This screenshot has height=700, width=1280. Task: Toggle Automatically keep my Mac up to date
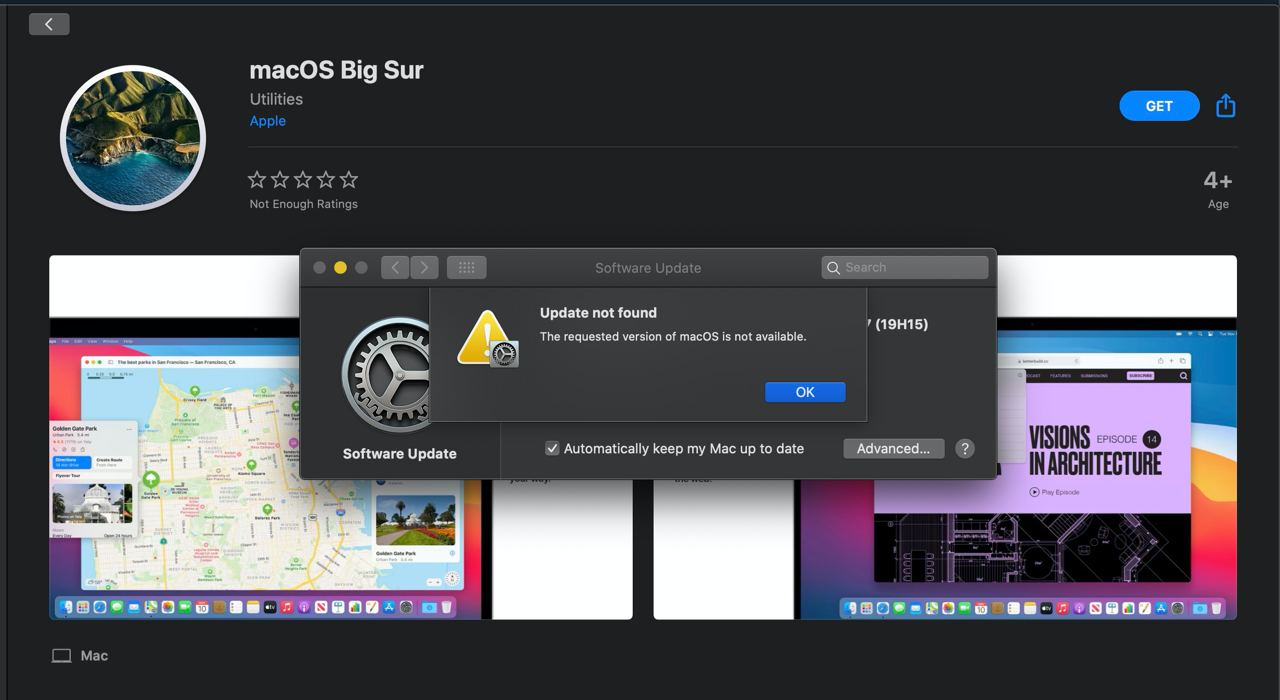point(552,448)
